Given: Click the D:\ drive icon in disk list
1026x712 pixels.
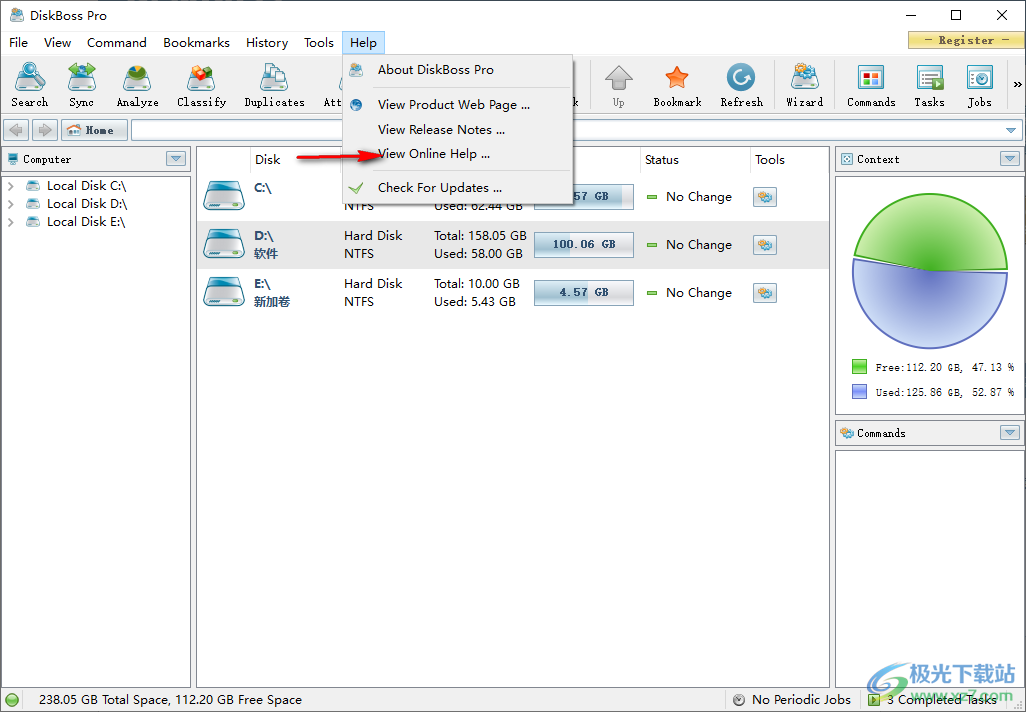Looking at the screenshot, I should (x=224, y=244).
